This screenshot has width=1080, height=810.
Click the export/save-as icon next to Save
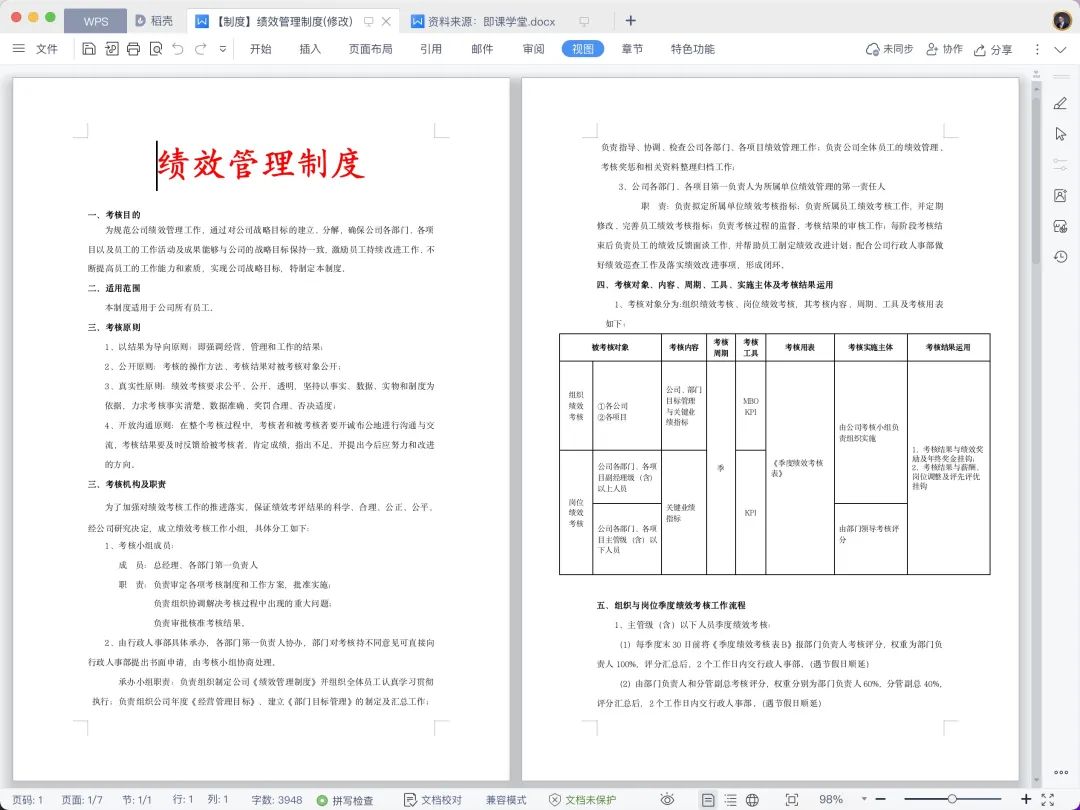(x=112, y=49)
